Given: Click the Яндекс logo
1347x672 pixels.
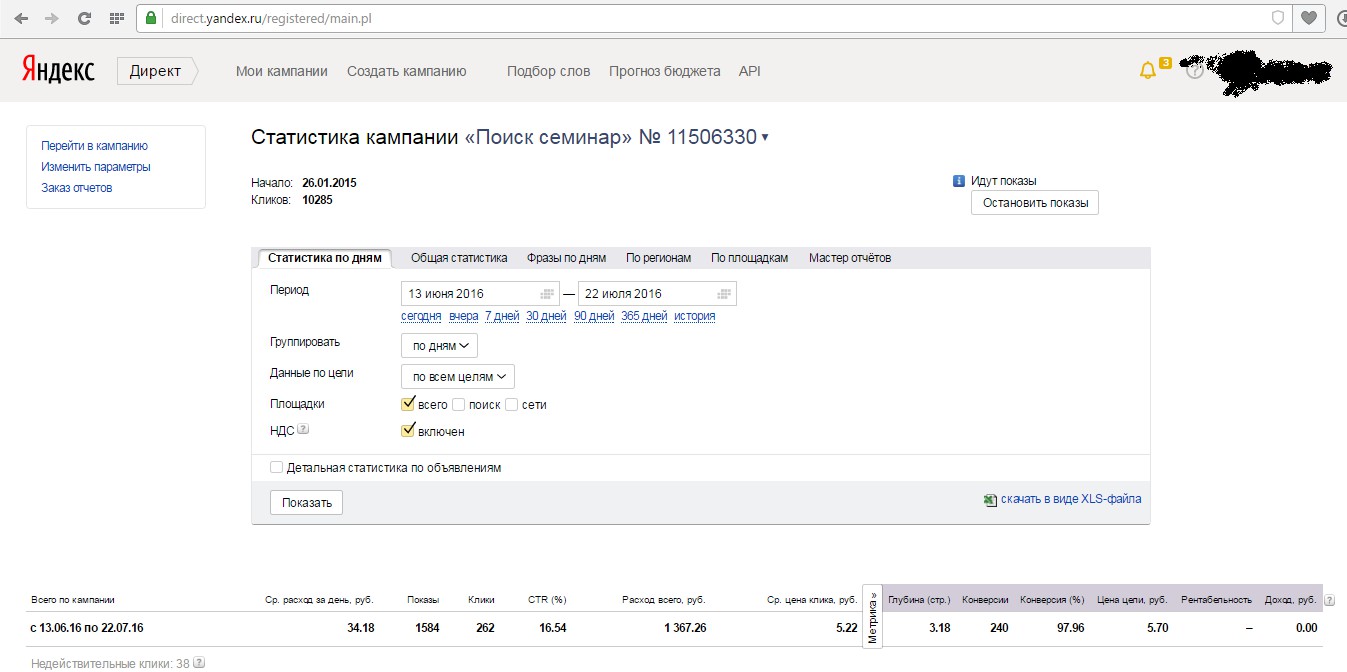Looking at the screenshot, I should 58,70.
